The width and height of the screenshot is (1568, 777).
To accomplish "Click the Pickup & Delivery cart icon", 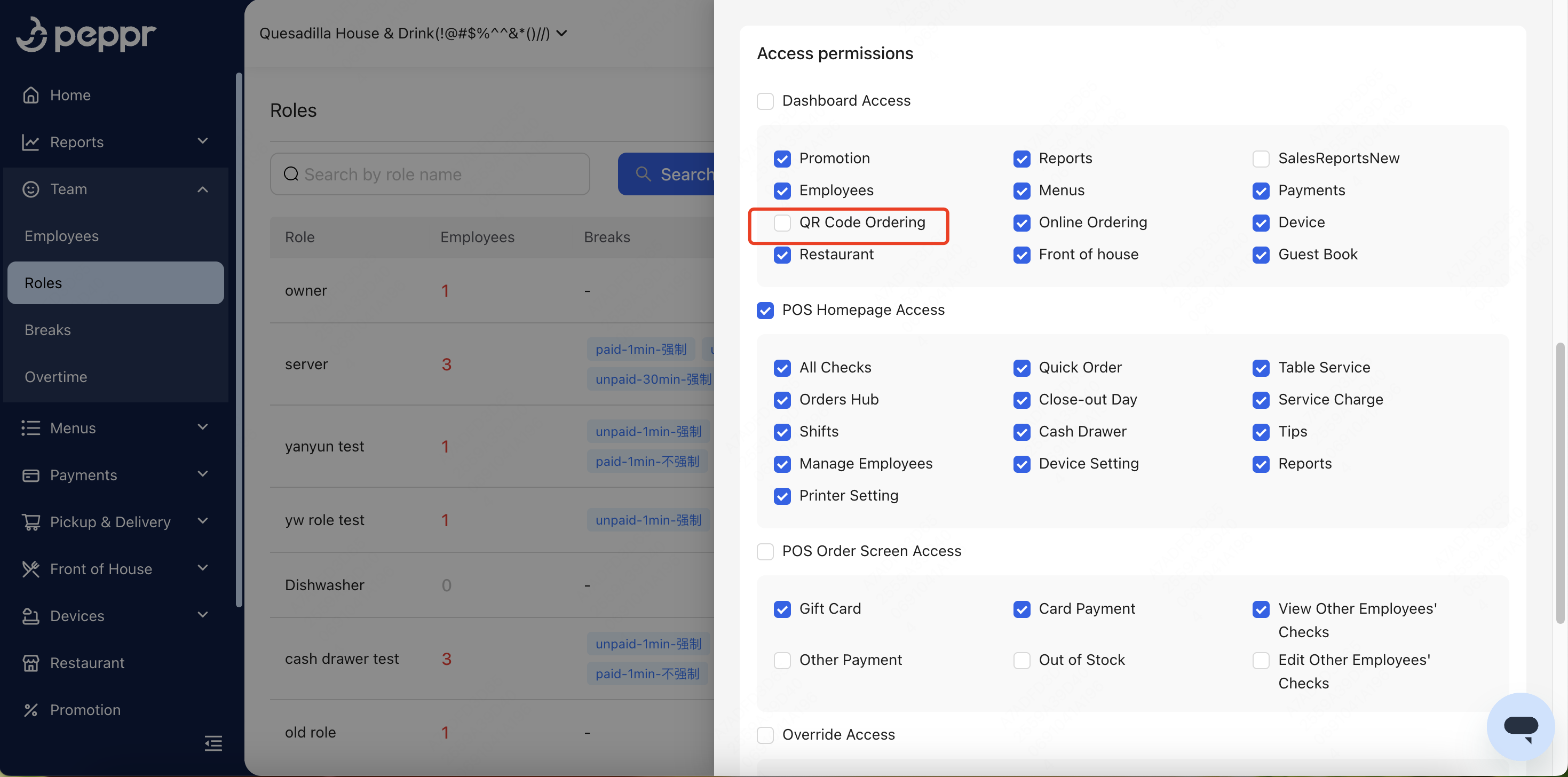I will click(x=30, y=521).
